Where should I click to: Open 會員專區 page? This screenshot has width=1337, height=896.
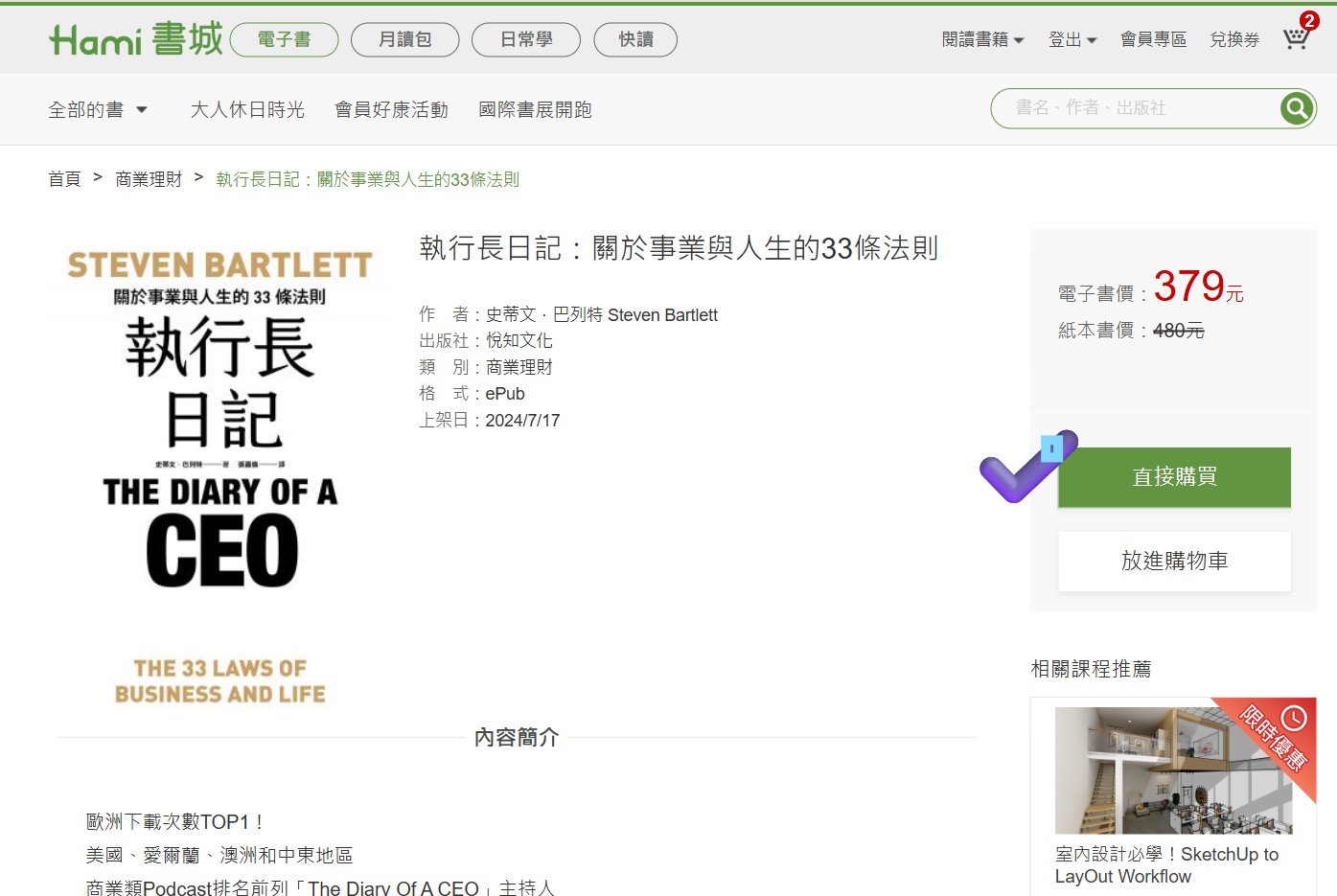coord(1154,39)
